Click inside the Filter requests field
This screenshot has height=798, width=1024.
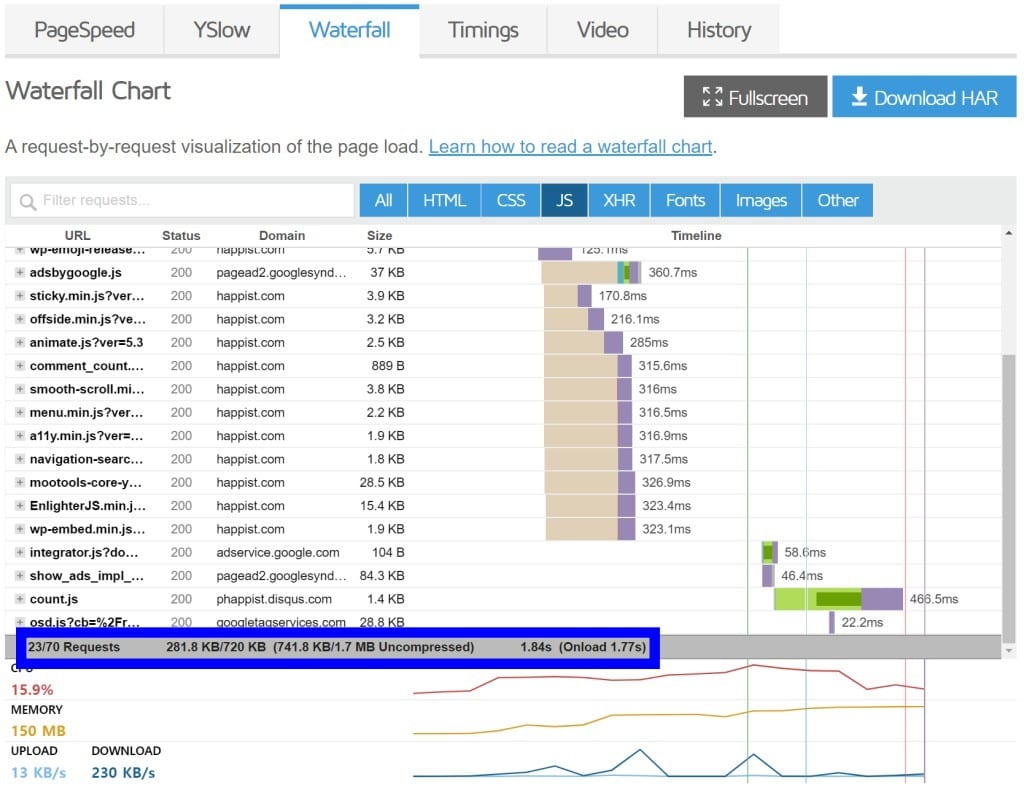coord(190,201)
